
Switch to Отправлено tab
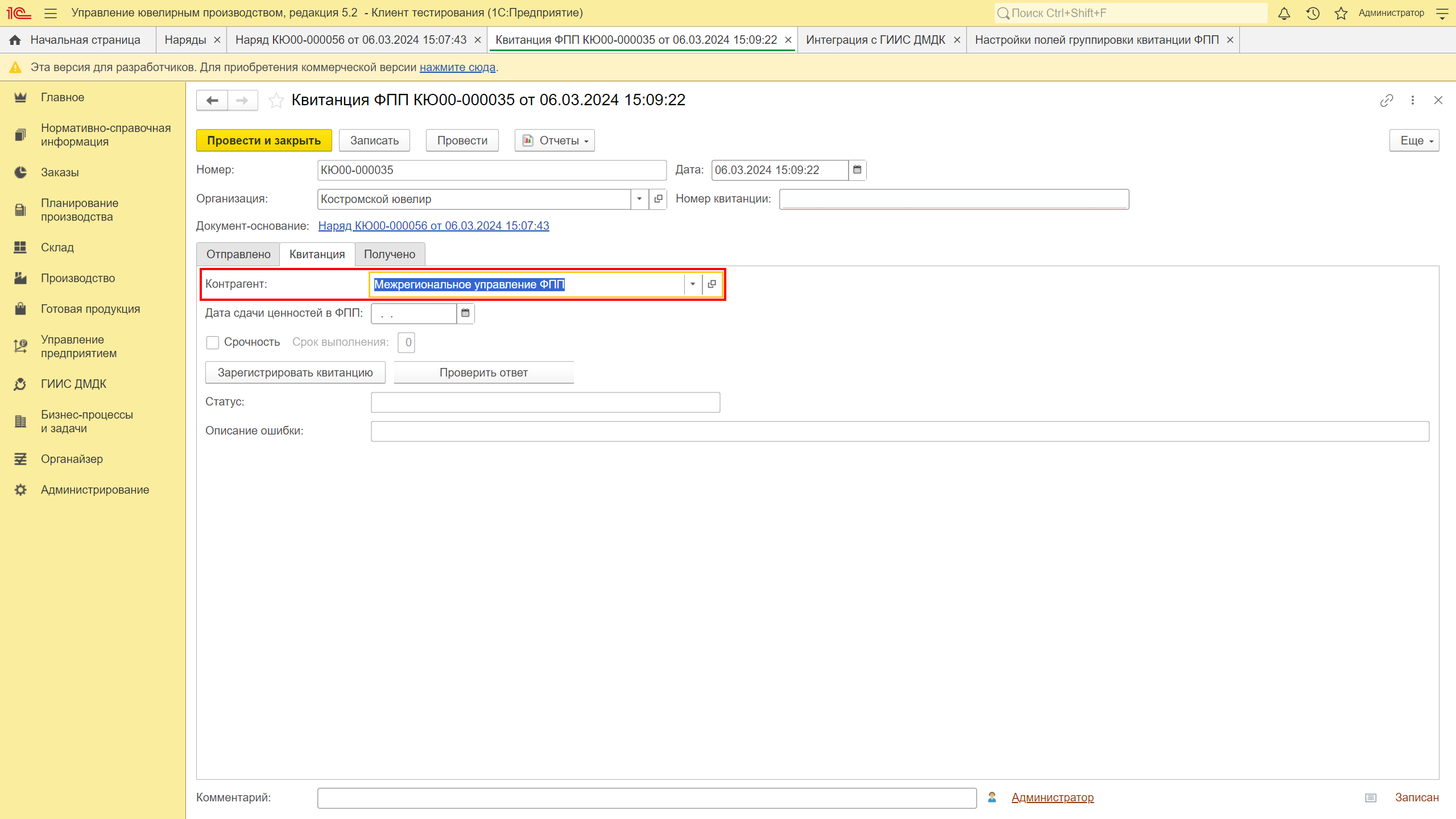[238, 254]
